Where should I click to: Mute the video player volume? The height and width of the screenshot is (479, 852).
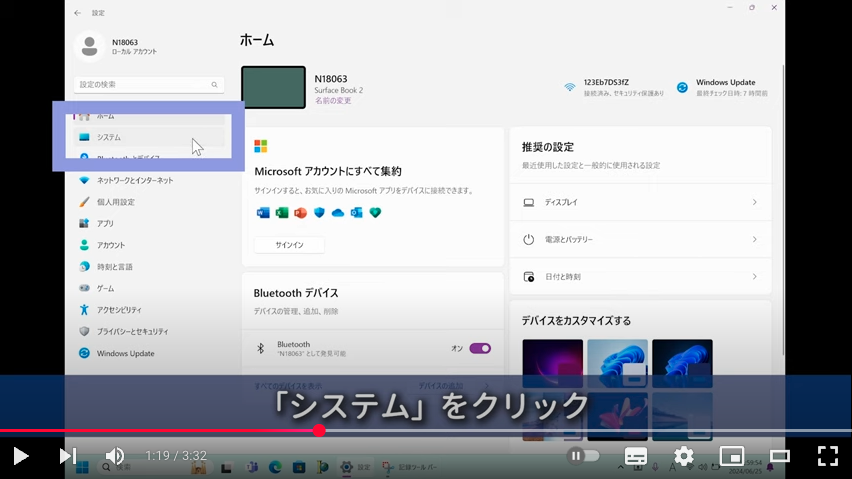(x=115, y=456)
